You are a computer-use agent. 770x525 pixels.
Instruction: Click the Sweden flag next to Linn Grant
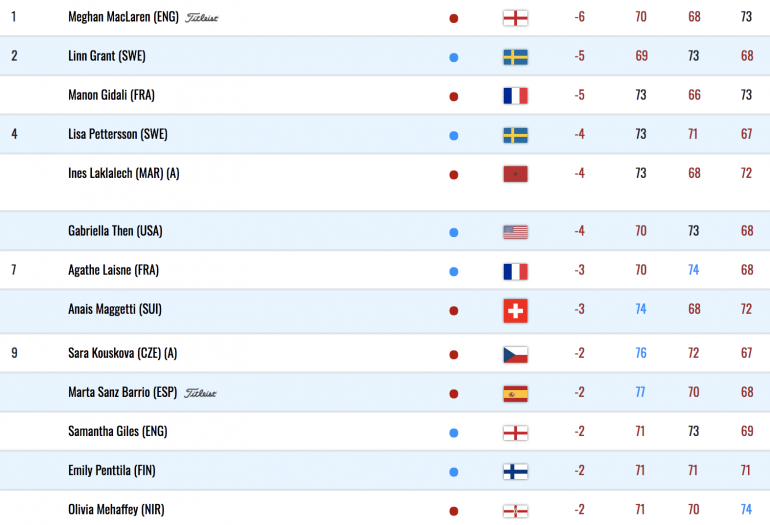[x=515, y=57]
